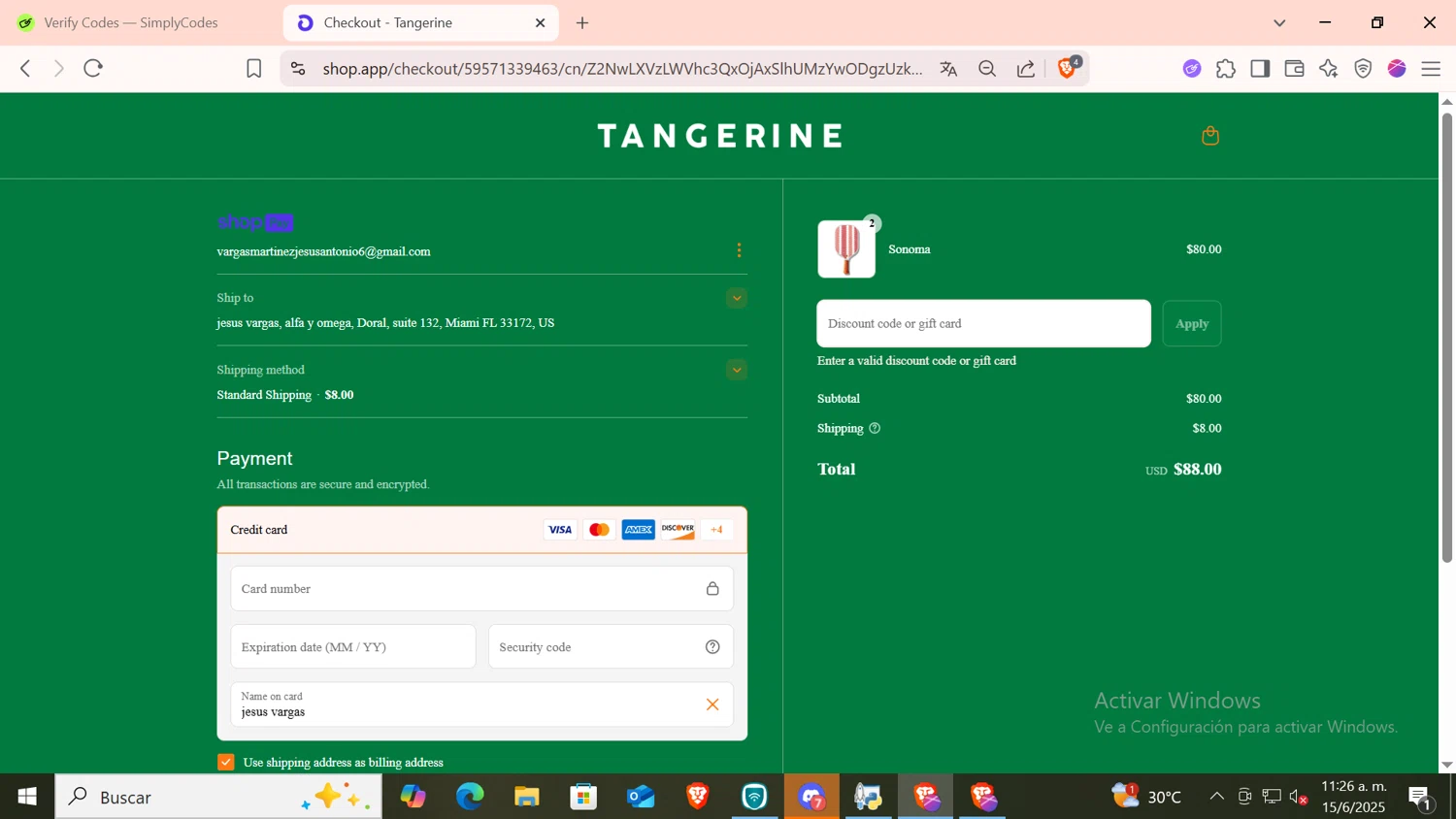Screen dimensions: 1456x819
Task: Open the browser profile avatar
Action: point(1397,68)
